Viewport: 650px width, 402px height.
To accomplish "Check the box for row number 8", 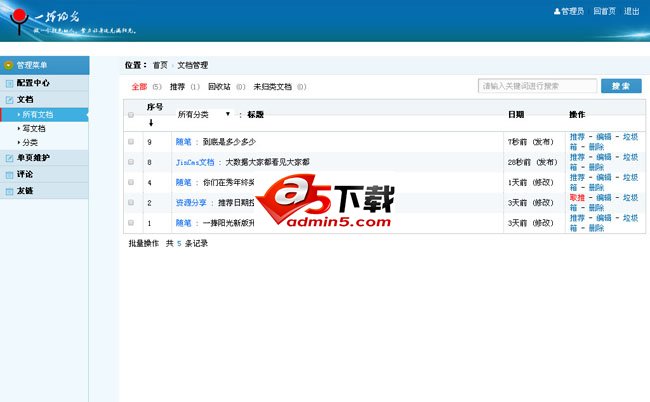I will (131, 162).
